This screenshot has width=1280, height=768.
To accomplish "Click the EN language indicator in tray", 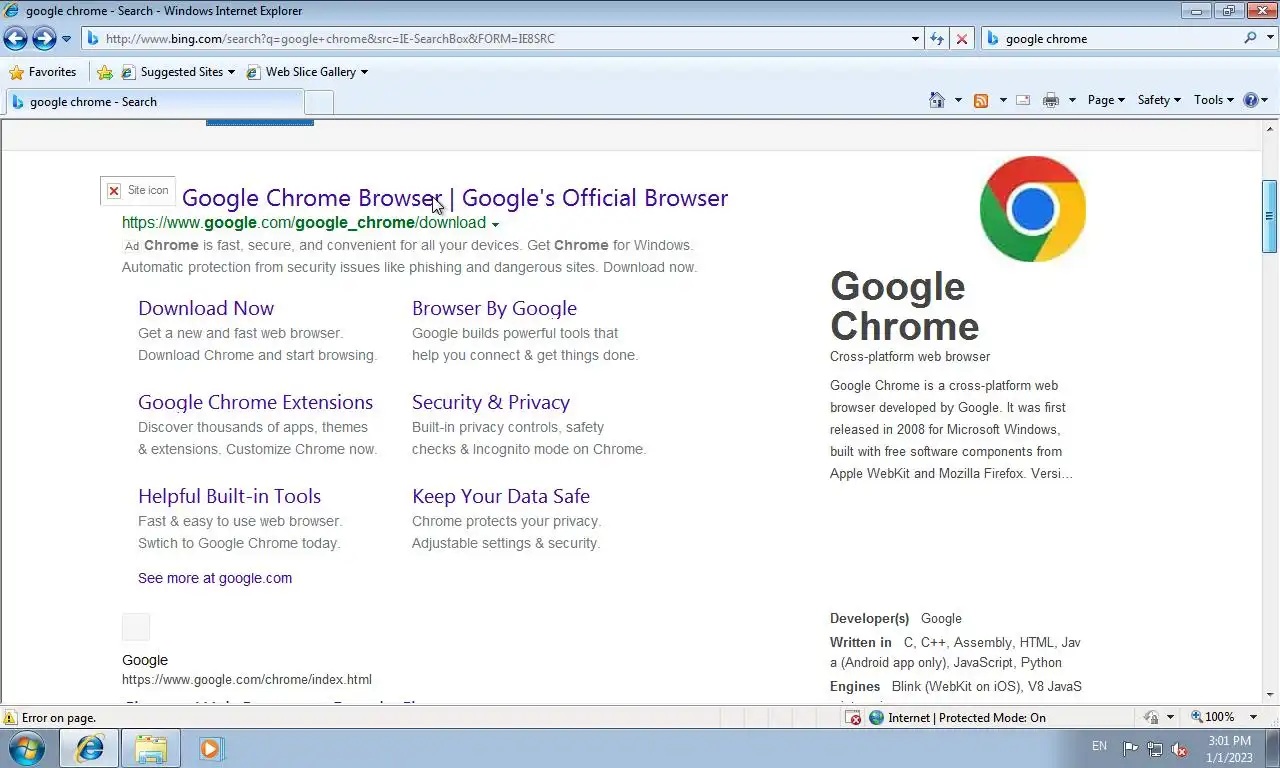I will click(1099, 747).
